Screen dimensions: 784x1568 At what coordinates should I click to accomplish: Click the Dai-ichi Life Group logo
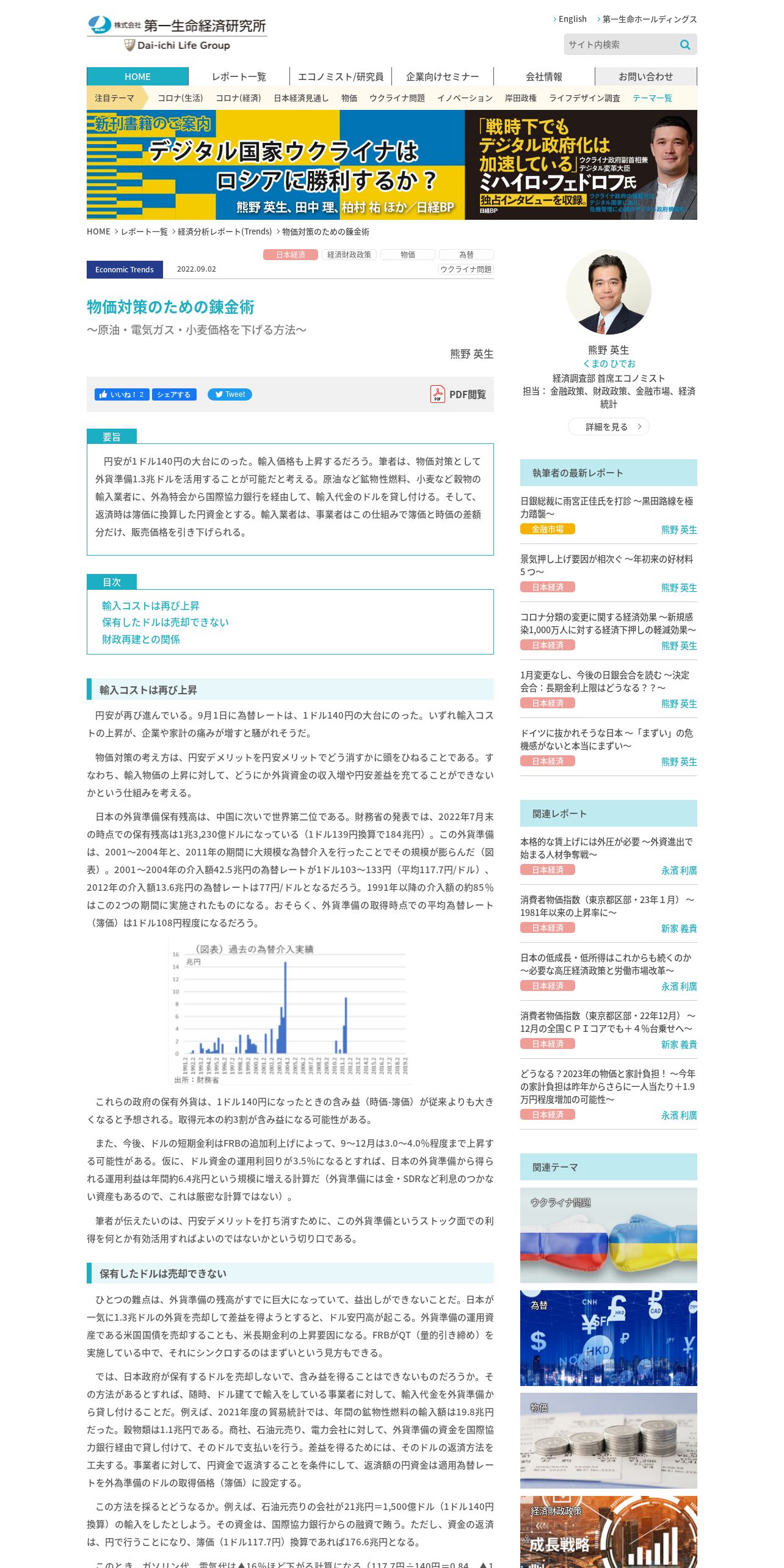point(177,45)
